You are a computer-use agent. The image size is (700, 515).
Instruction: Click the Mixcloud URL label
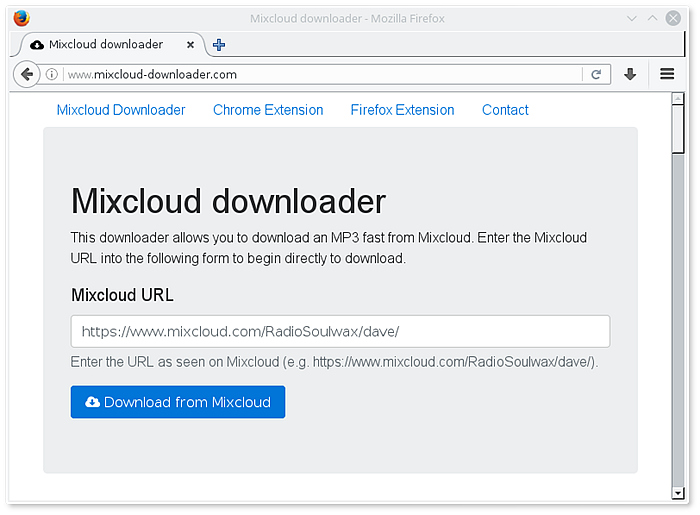point(122,295)
